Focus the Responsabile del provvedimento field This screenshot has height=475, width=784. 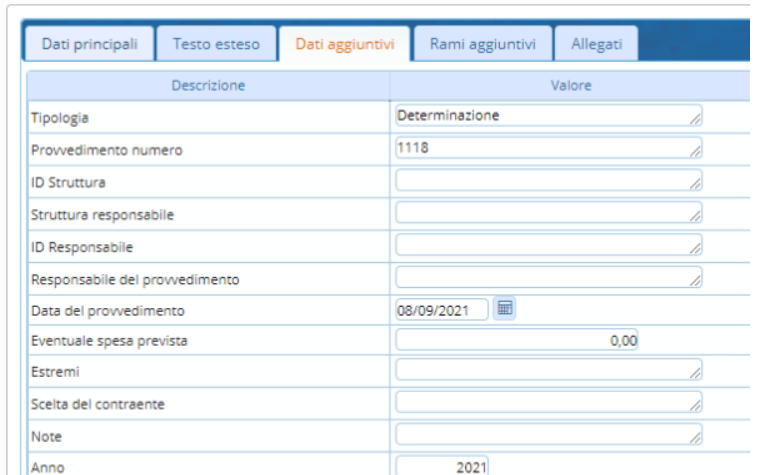(548, 276)
